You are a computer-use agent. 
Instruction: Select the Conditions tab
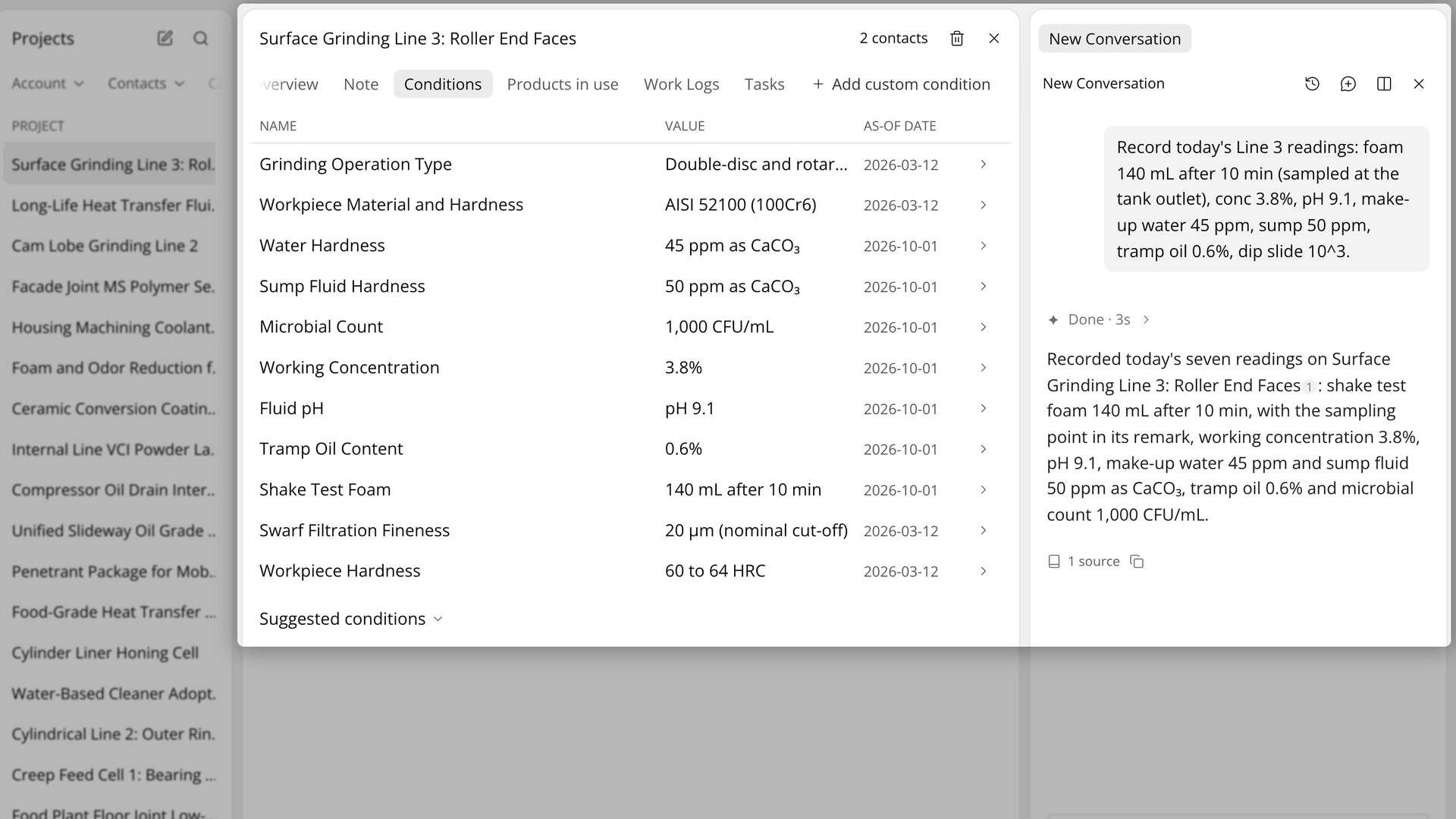(x=443, y=84)
